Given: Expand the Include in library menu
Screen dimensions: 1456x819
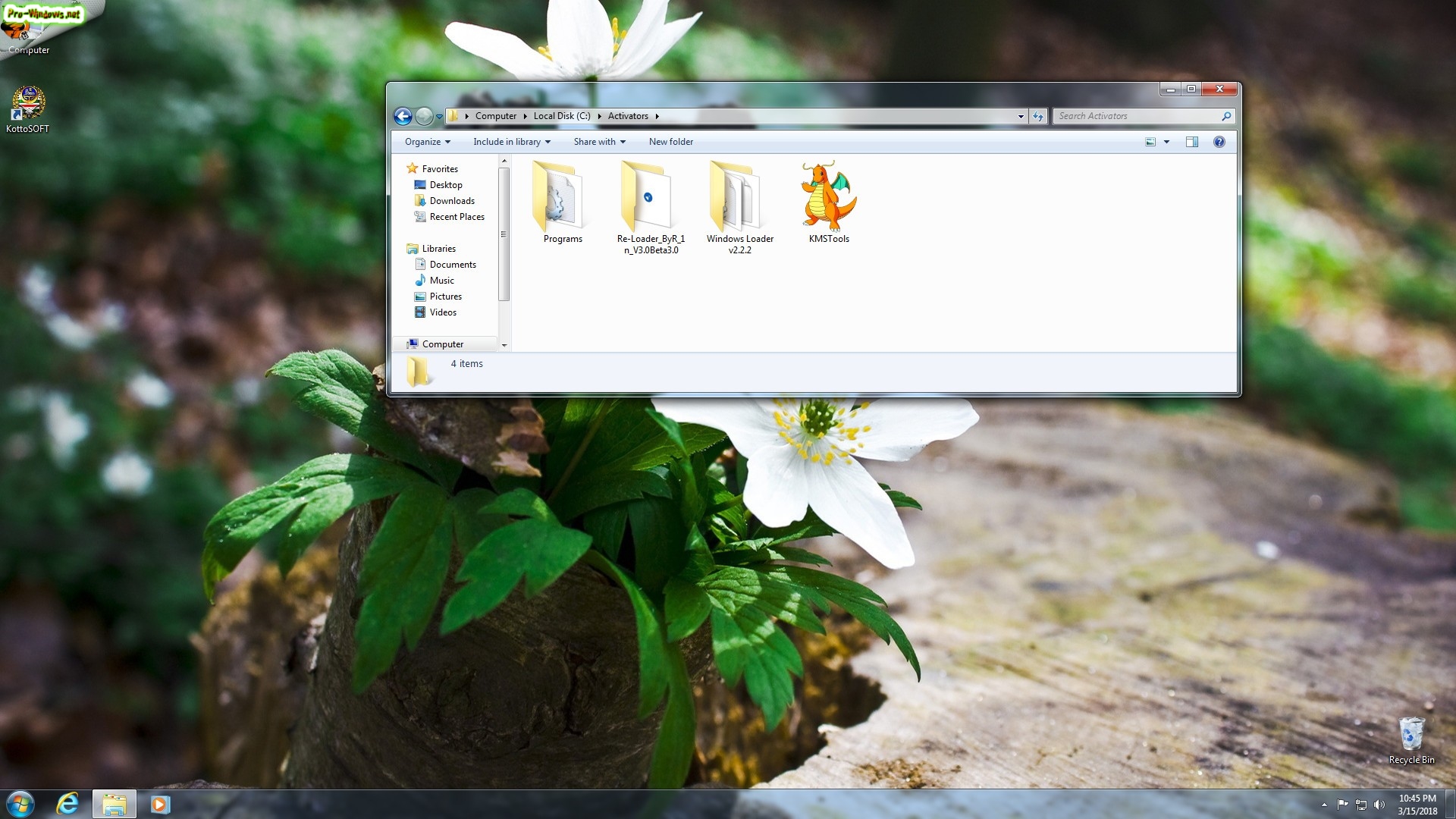Looking at the screenshot, I should [x=512, y=142].
